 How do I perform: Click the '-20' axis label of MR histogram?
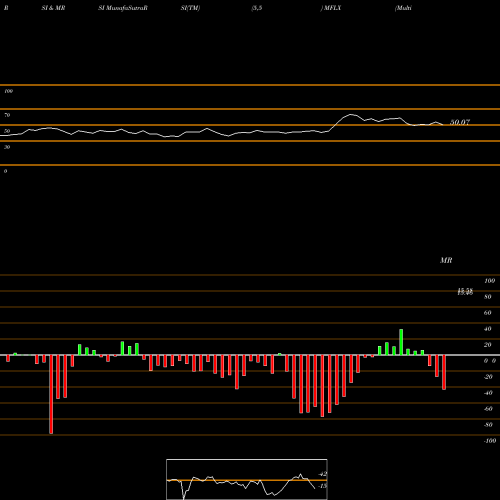pyautogui.click(x=488, y=377)
